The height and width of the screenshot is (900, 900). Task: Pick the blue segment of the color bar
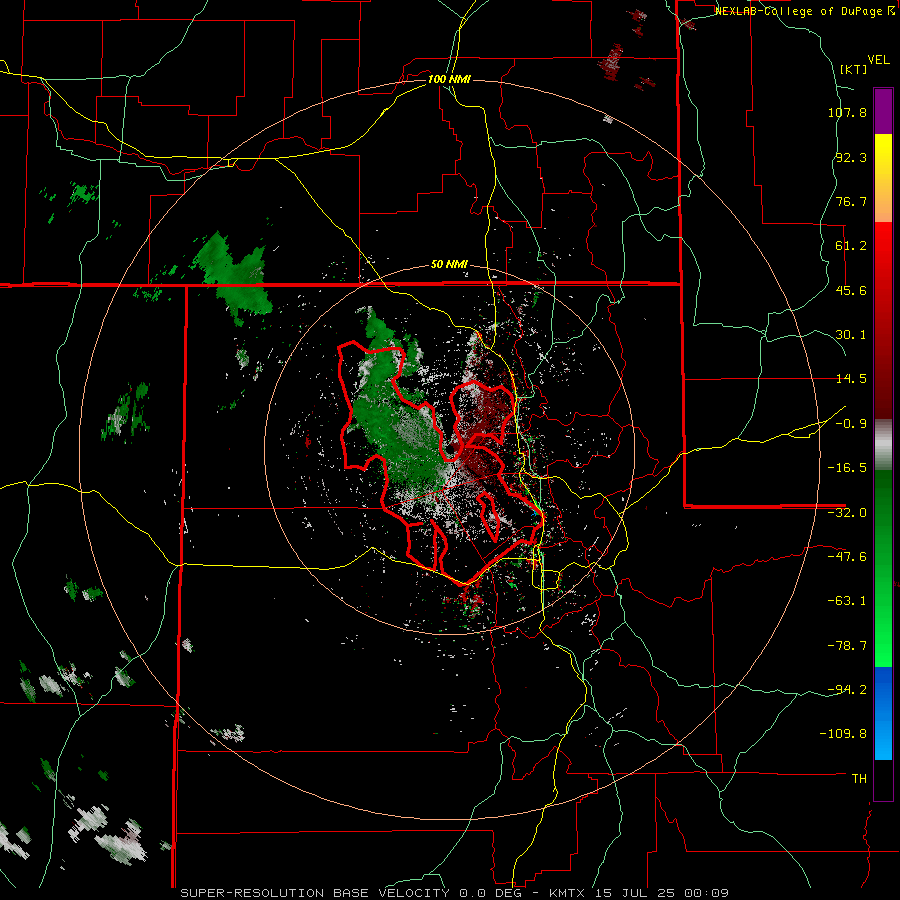pyautogui.click(x=883, y=713)
